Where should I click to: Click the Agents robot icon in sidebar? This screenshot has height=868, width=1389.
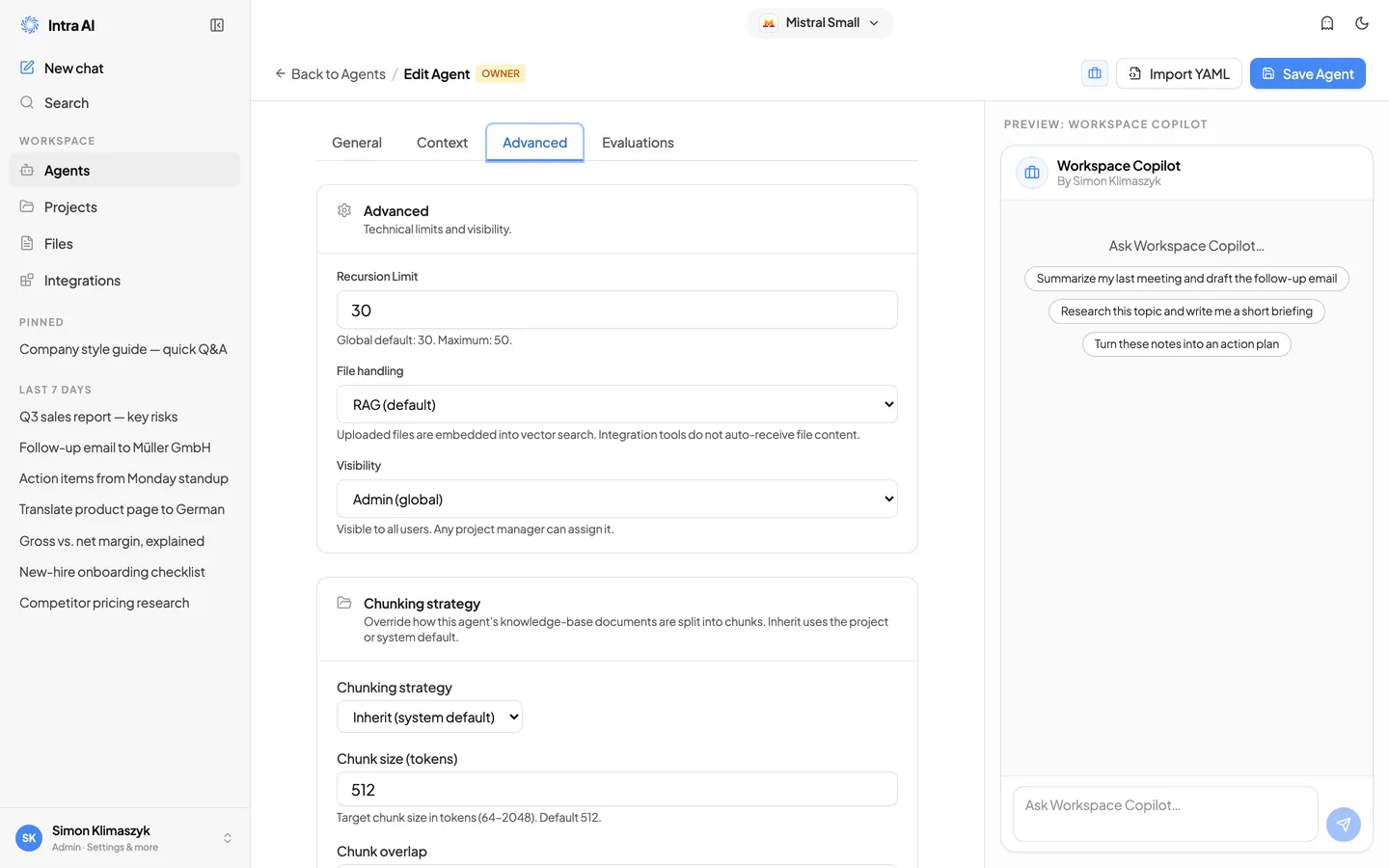[27, 170]
